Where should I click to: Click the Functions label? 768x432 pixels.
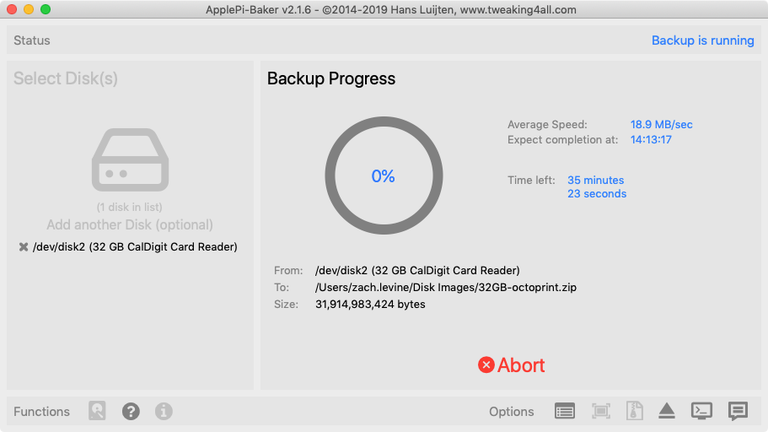pyautogui.click(x=42, y=412)
